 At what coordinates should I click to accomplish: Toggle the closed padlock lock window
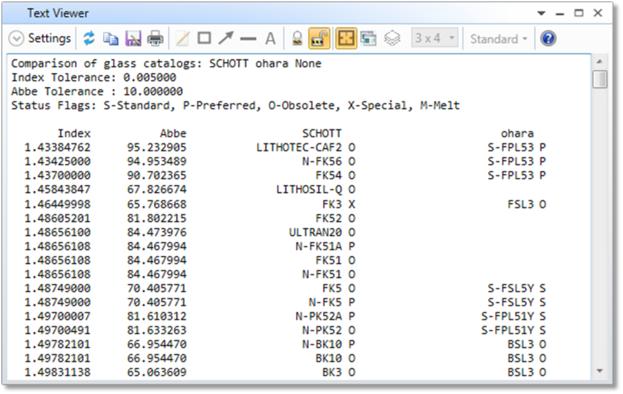tap(297, 39)
